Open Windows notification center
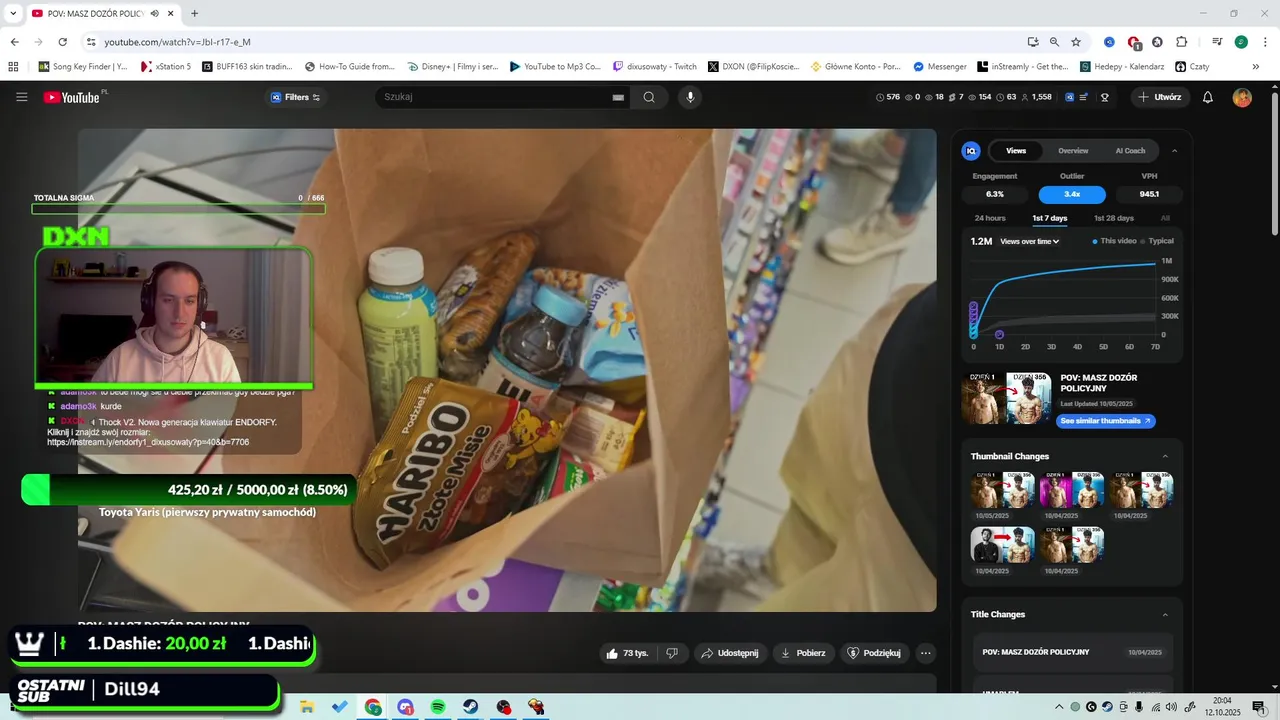 tap(1259, 707)
